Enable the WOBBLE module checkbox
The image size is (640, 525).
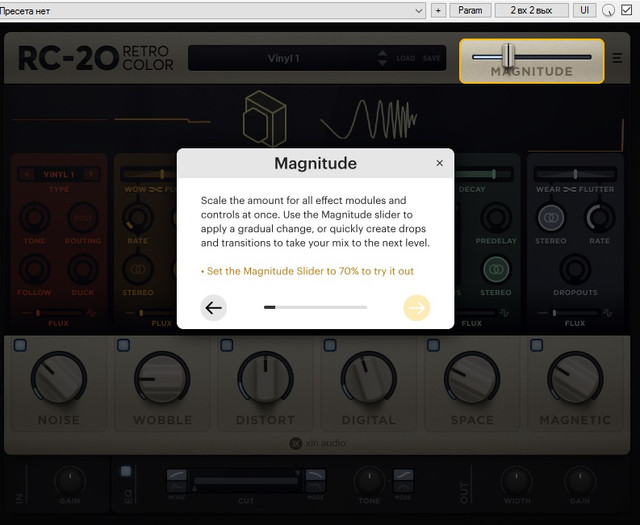(x=123, y=345)
